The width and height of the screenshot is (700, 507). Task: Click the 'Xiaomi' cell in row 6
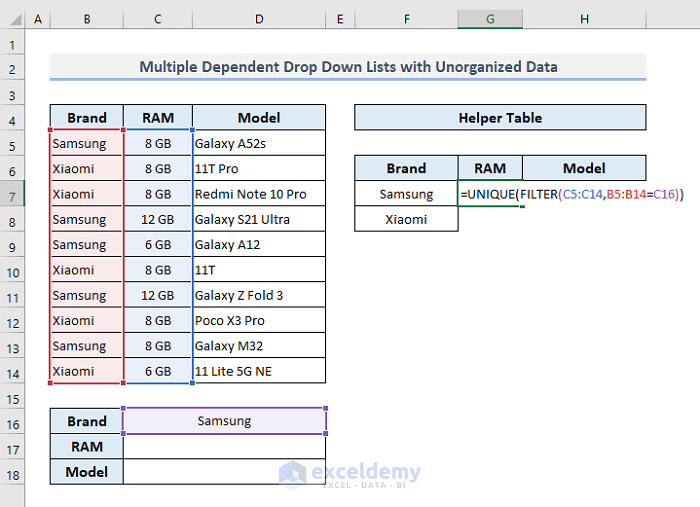point(87,169)
